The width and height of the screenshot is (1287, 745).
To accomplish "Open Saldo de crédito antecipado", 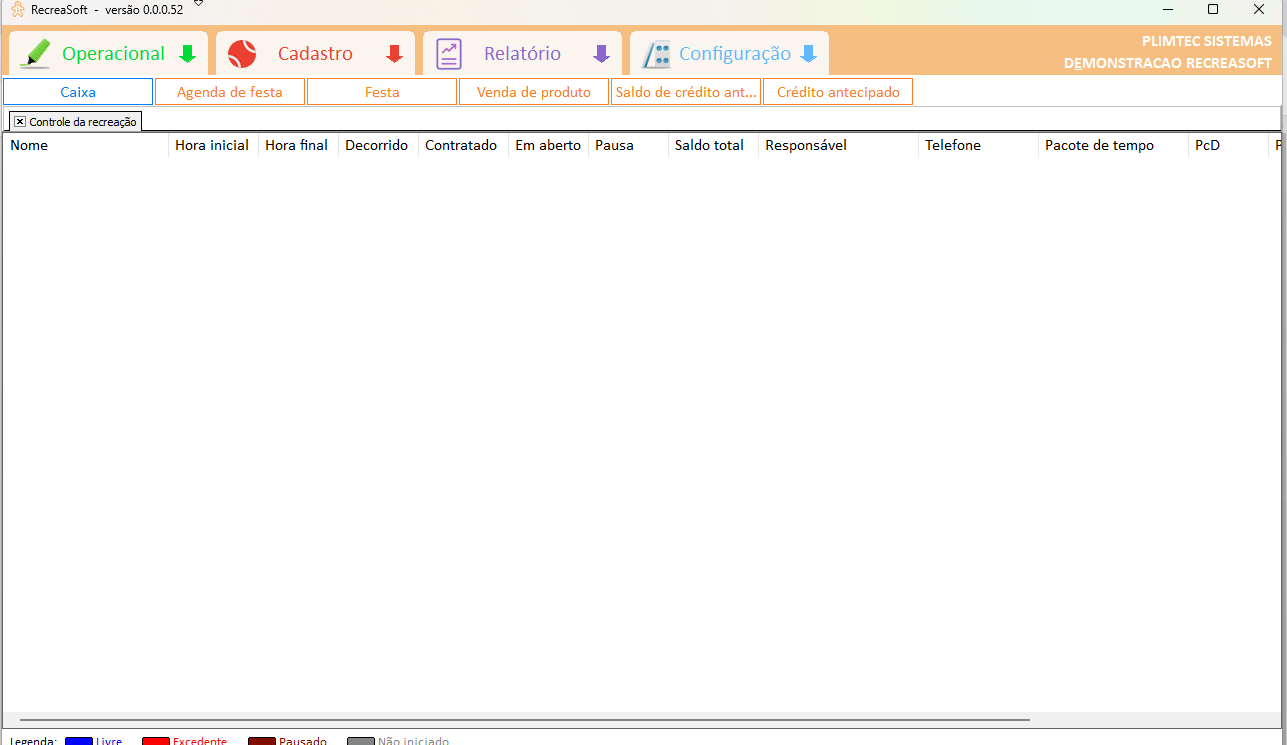I will pyautogui.click(x=686, y=92).
